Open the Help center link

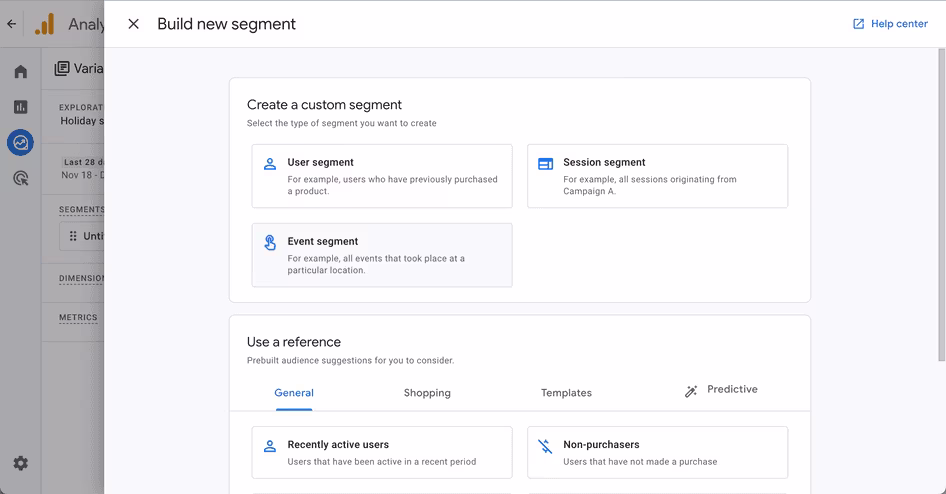tap(890, 24)
